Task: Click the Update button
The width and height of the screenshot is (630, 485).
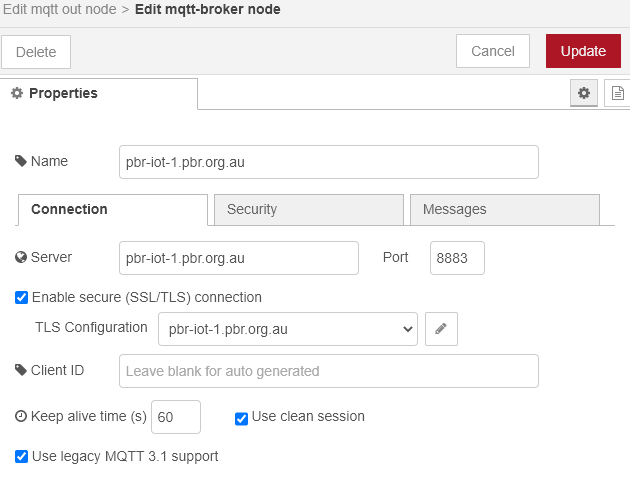Action: [583, 51]
